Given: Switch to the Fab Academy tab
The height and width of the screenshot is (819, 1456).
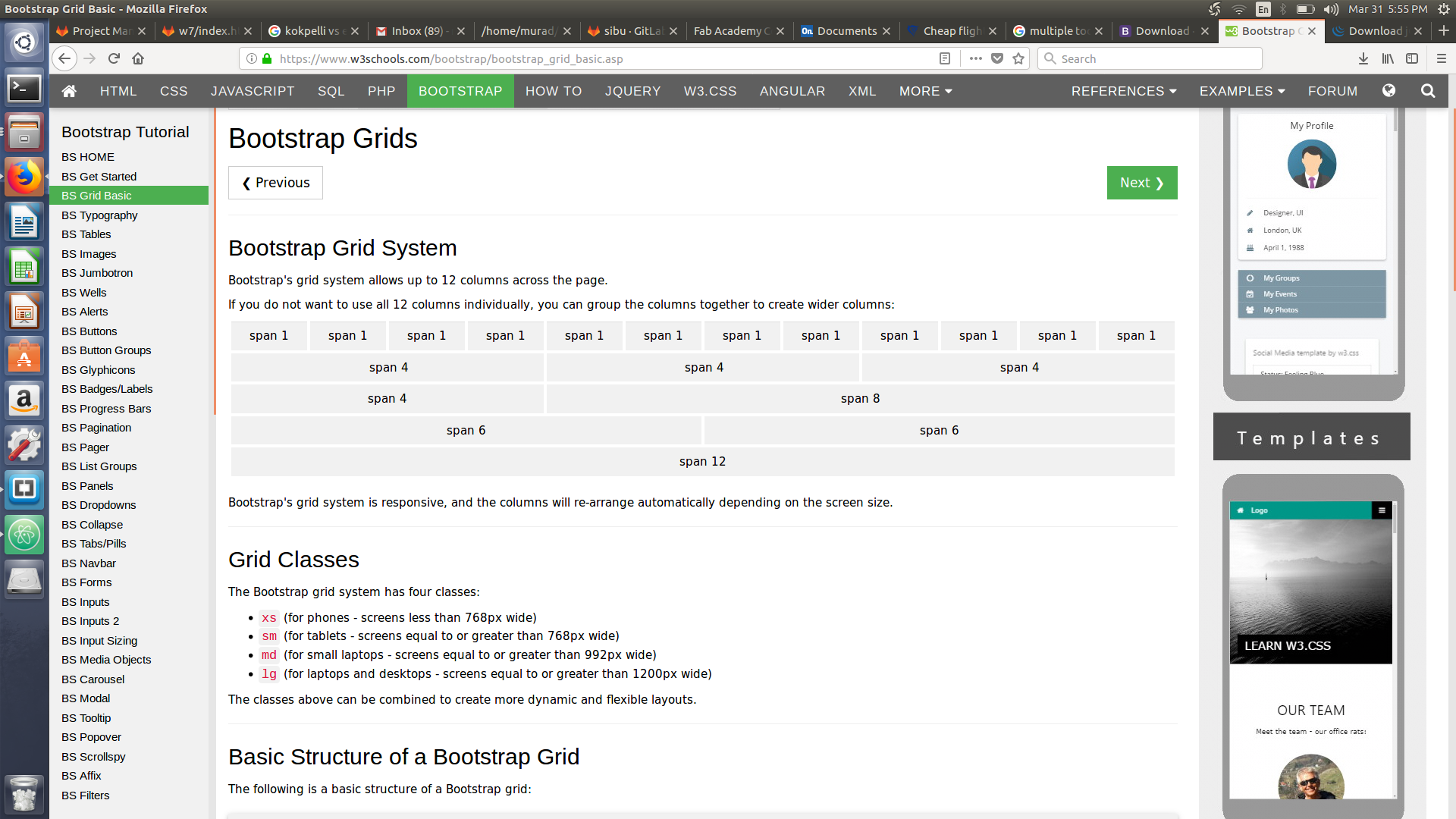Looking at the screenshot, I should (x=730, y=30).
